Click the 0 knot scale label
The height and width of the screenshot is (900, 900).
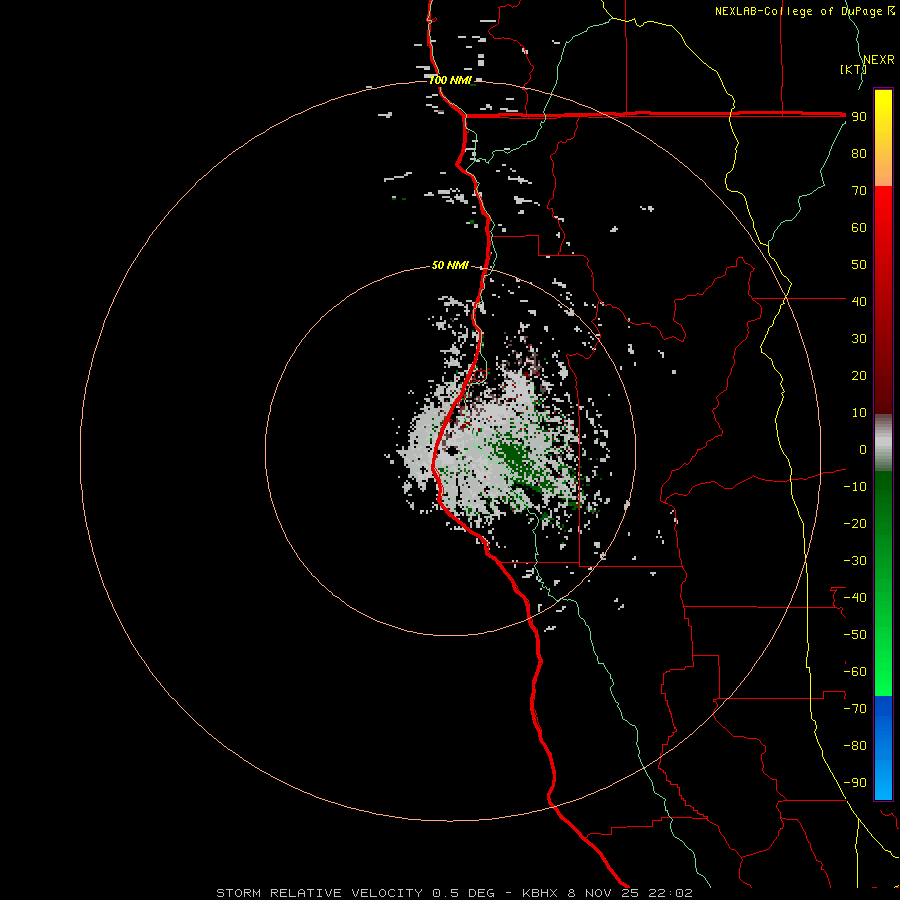pos(863,449)
